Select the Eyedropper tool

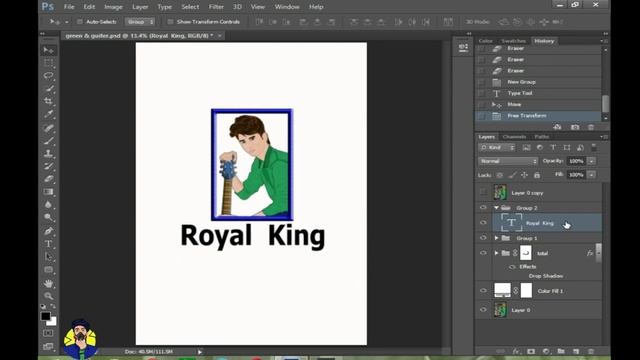point(49,114)
